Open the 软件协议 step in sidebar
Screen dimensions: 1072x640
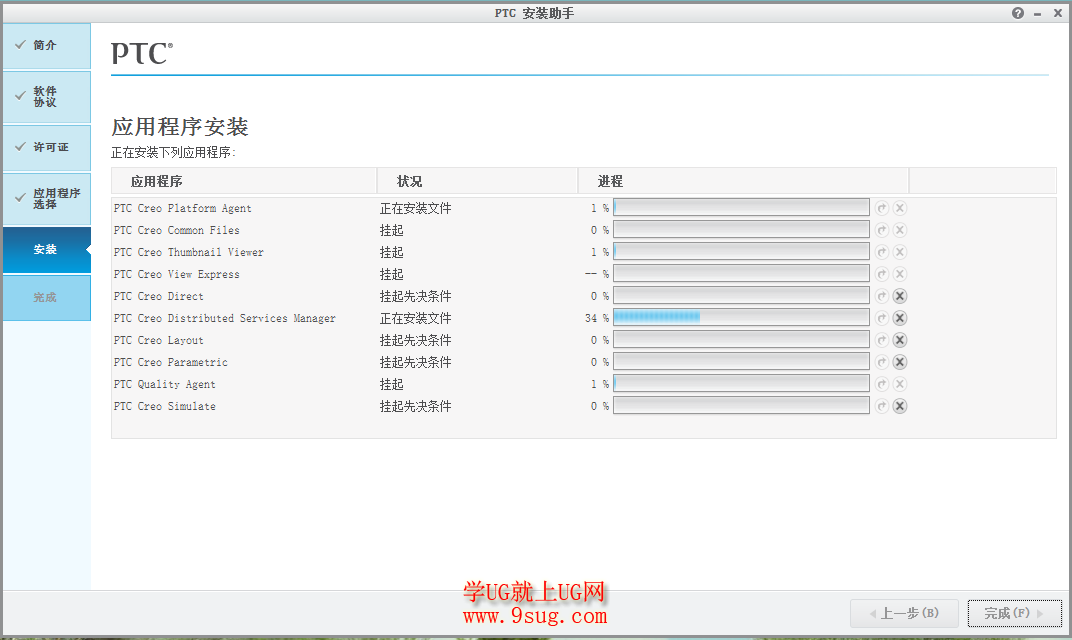[x=46, y=96]
